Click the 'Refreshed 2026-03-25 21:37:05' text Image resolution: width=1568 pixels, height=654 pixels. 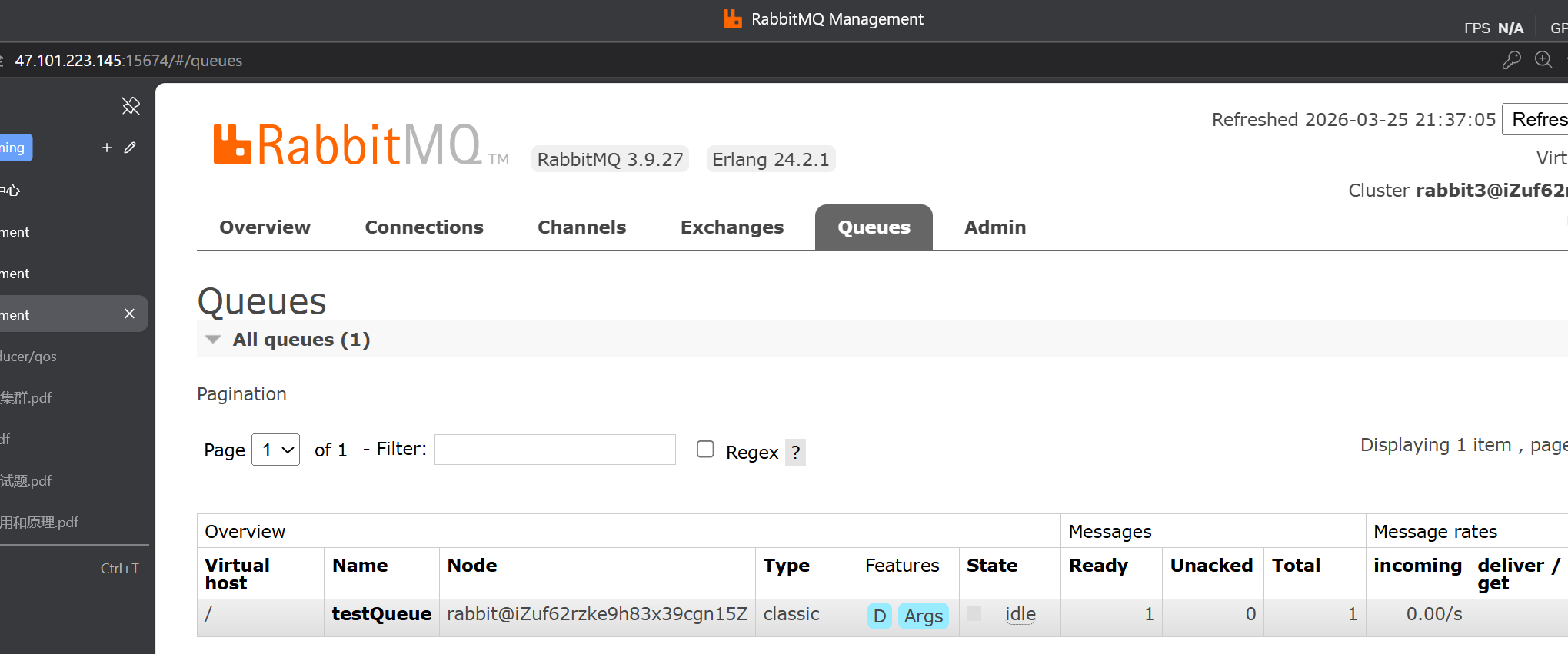tap(1353, 120)
